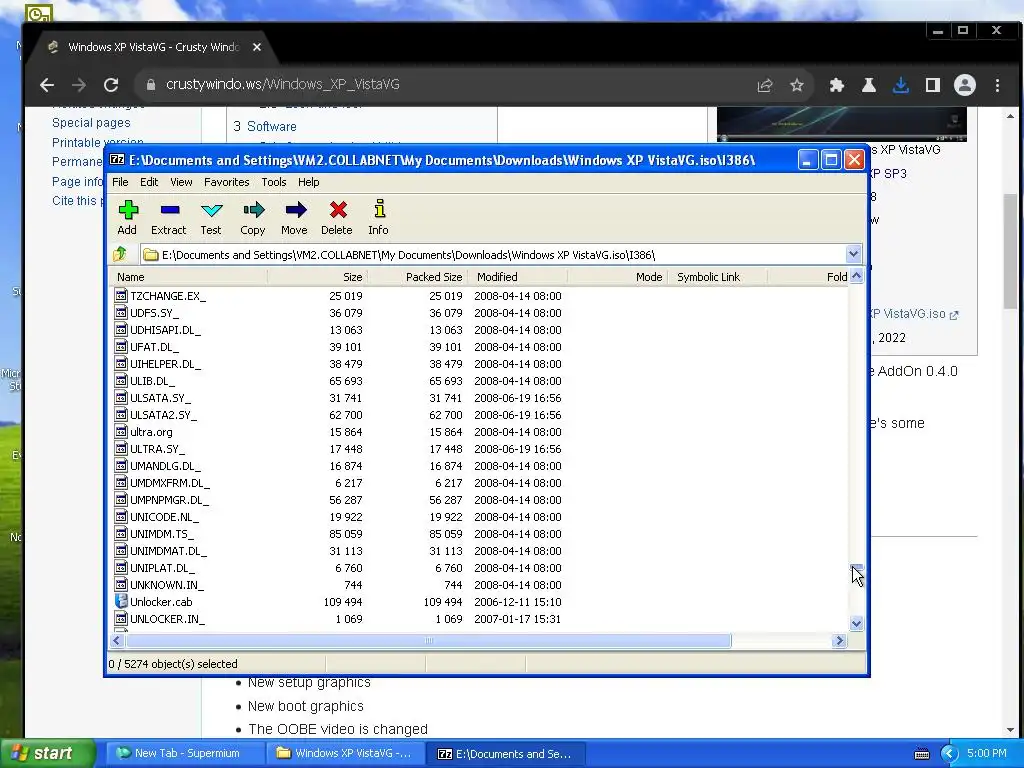Open the Help menu
1024x768 pixels.
(308, 182)
